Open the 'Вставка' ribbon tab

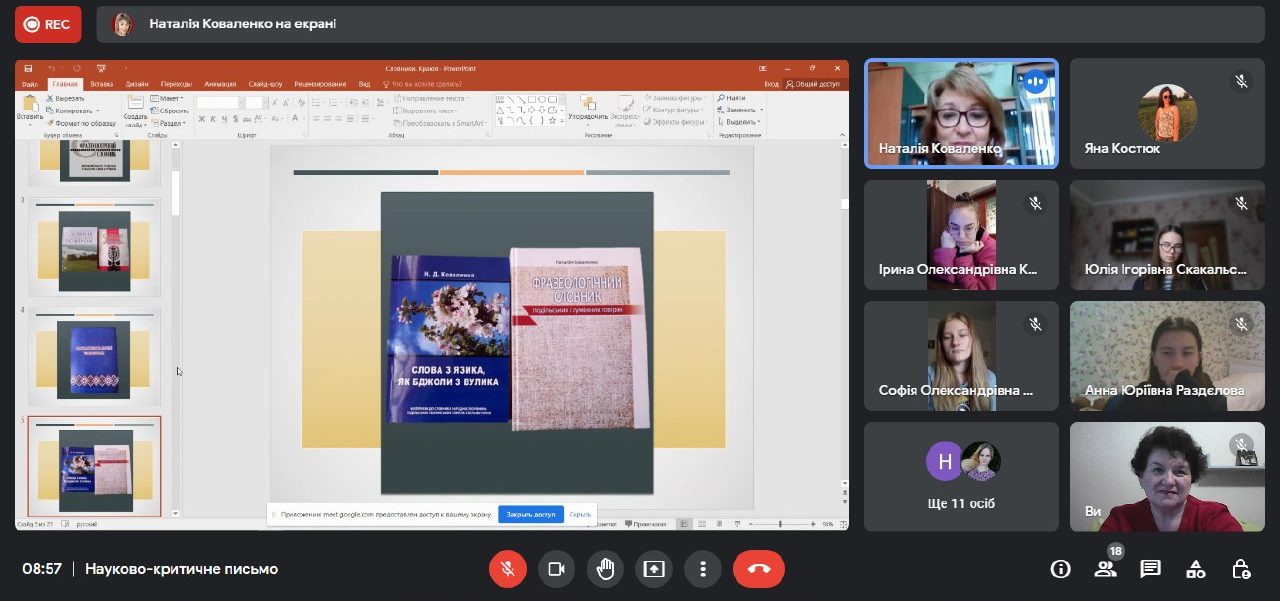[x=101, y=84]
